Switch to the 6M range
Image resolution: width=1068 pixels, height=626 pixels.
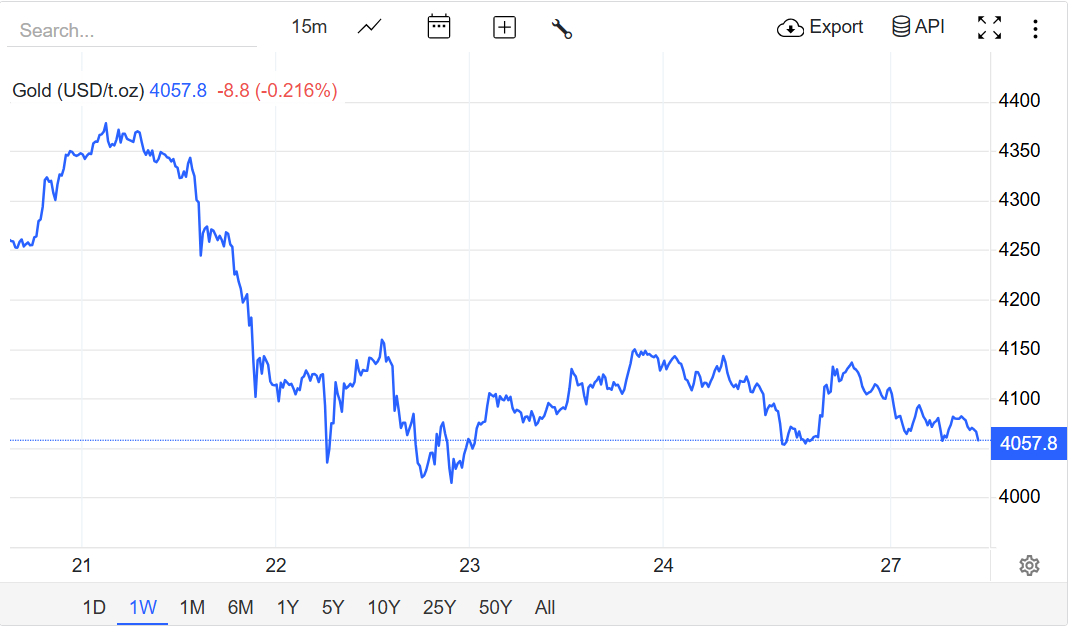[240, 607]
